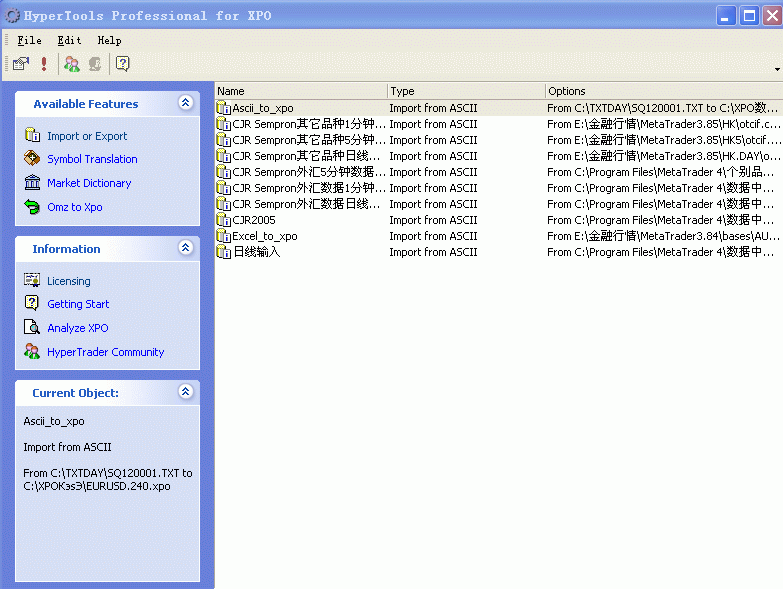Click the HyperTools title bar app icon
783x589 pixels.
point(12,15)
